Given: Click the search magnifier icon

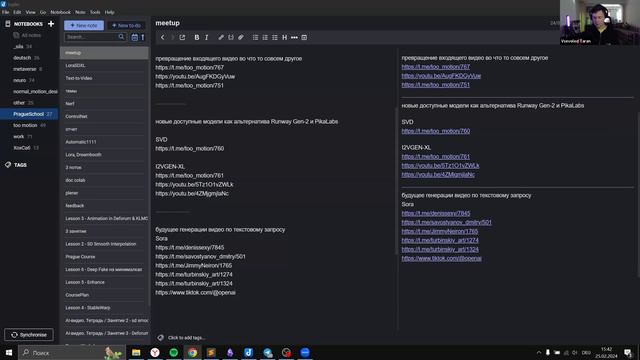Looking at the screenshot, I should 121,37.
